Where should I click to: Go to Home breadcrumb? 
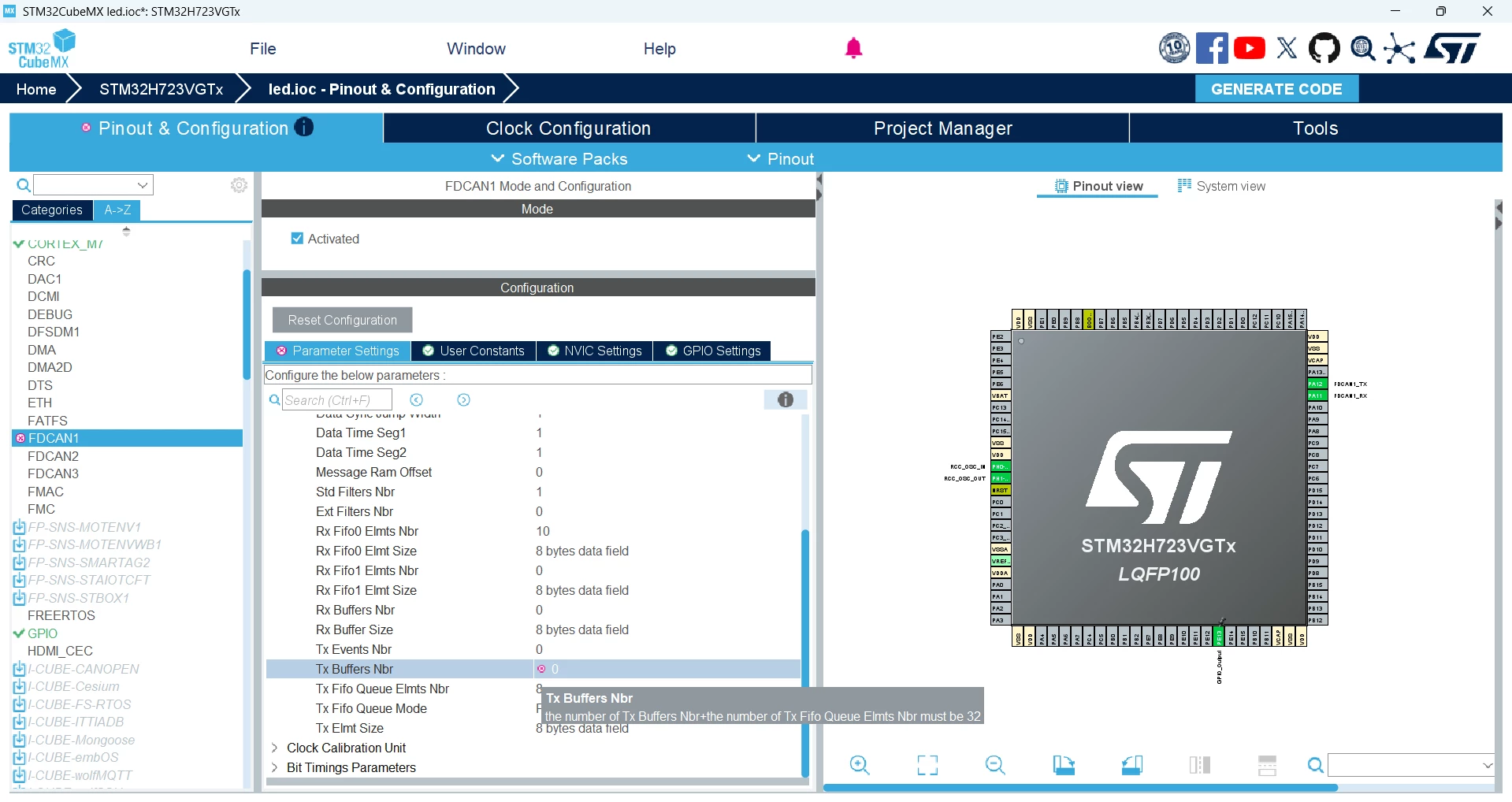36,89
